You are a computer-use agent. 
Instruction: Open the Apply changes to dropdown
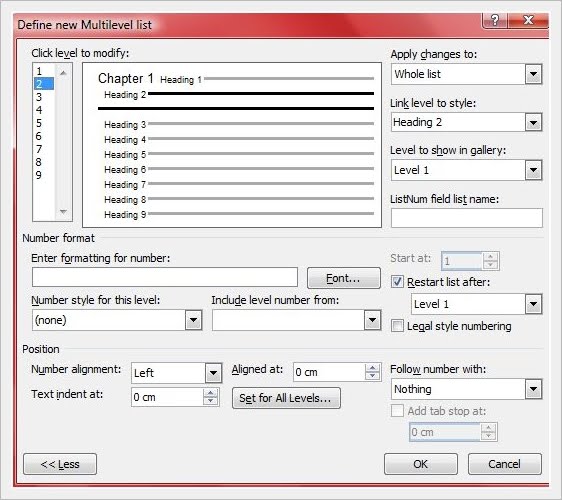(533, 74)
